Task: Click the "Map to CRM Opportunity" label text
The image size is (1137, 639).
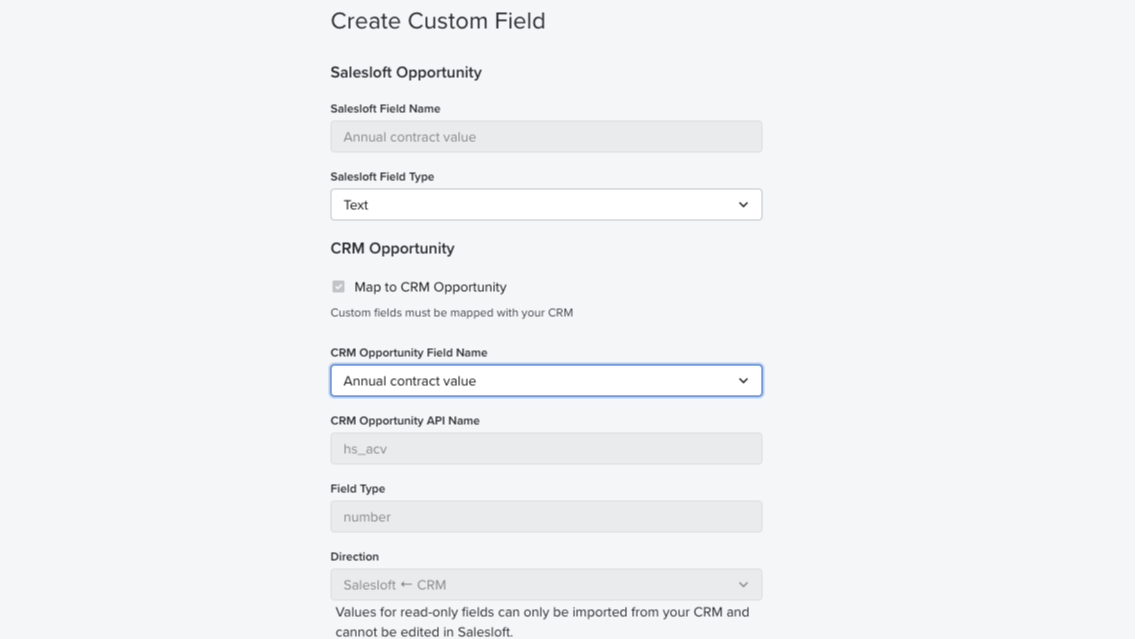Action: pyautogui.click(x=430, y=287)
